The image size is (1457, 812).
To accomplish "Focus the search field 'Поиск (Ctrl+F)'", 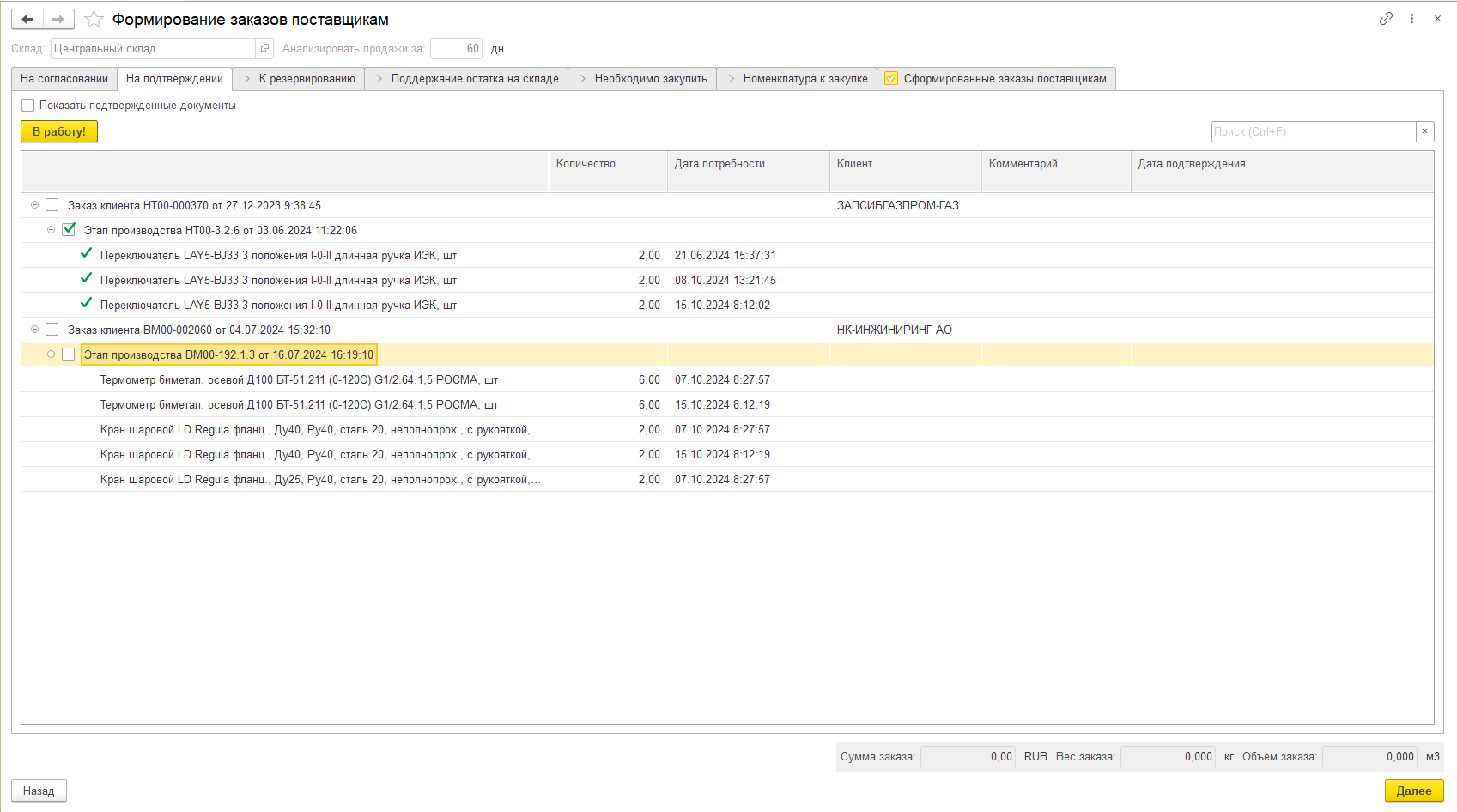I will coord(1314,131).
